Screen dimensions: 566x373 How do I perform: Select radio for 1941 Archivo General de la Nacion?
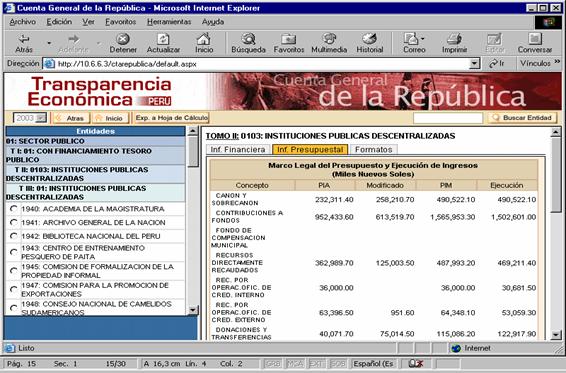tap(14, 222)
